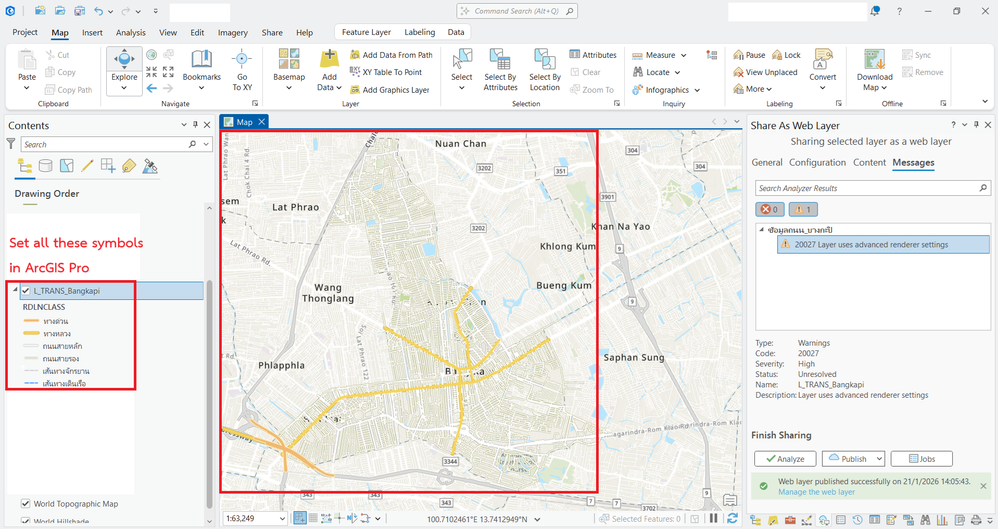Switch to List By Selection view
This screenshot has height=529, width=998.
66,167
